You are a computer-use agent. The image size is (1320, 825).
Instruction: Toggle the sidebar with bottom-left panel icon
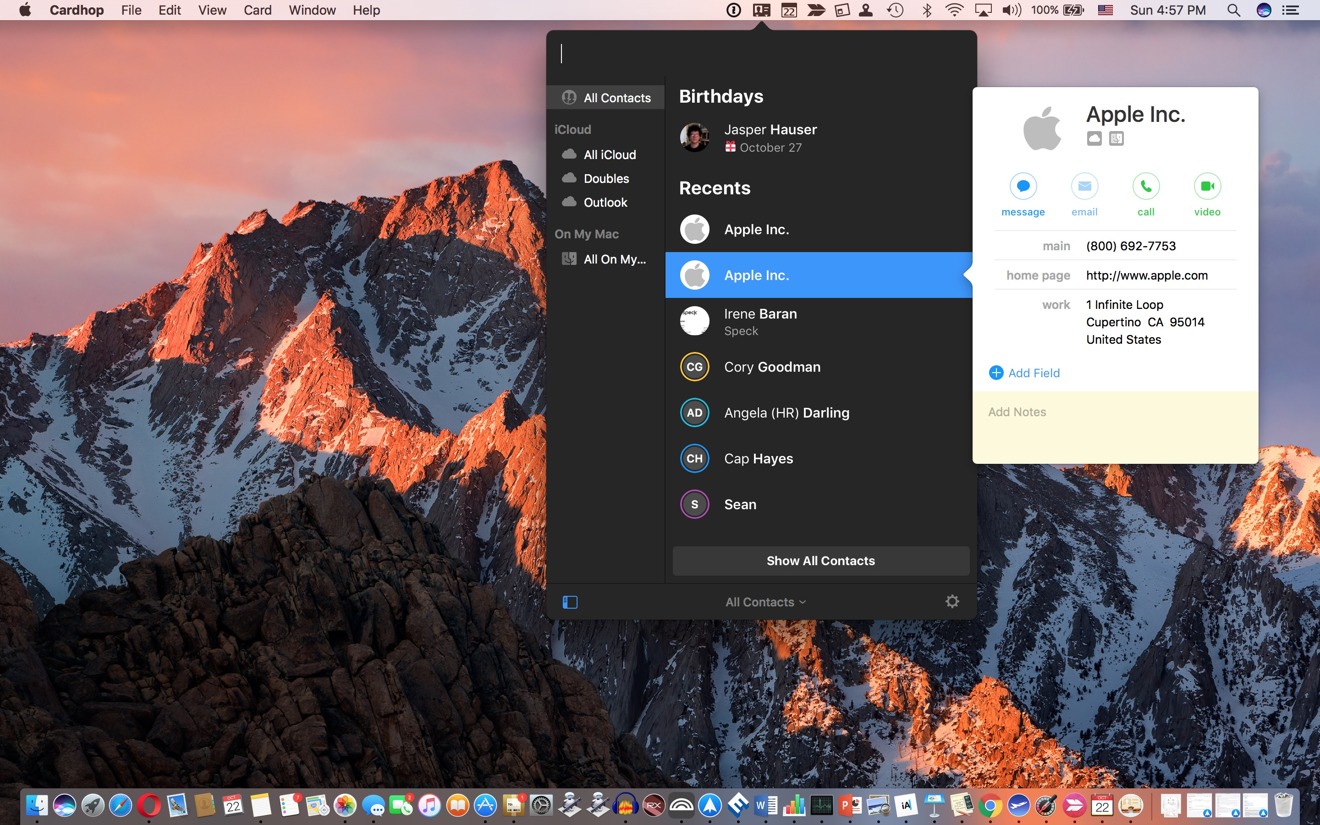click(x=570, y=602)
